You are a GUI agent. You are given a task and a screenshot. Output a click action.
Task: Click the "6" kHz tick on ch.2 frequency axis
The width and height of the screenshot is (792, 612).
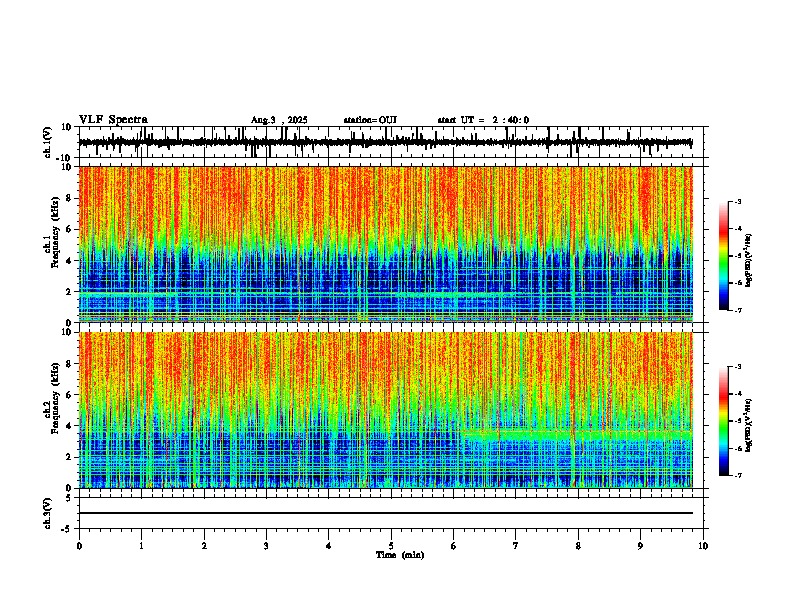[70, 395]
